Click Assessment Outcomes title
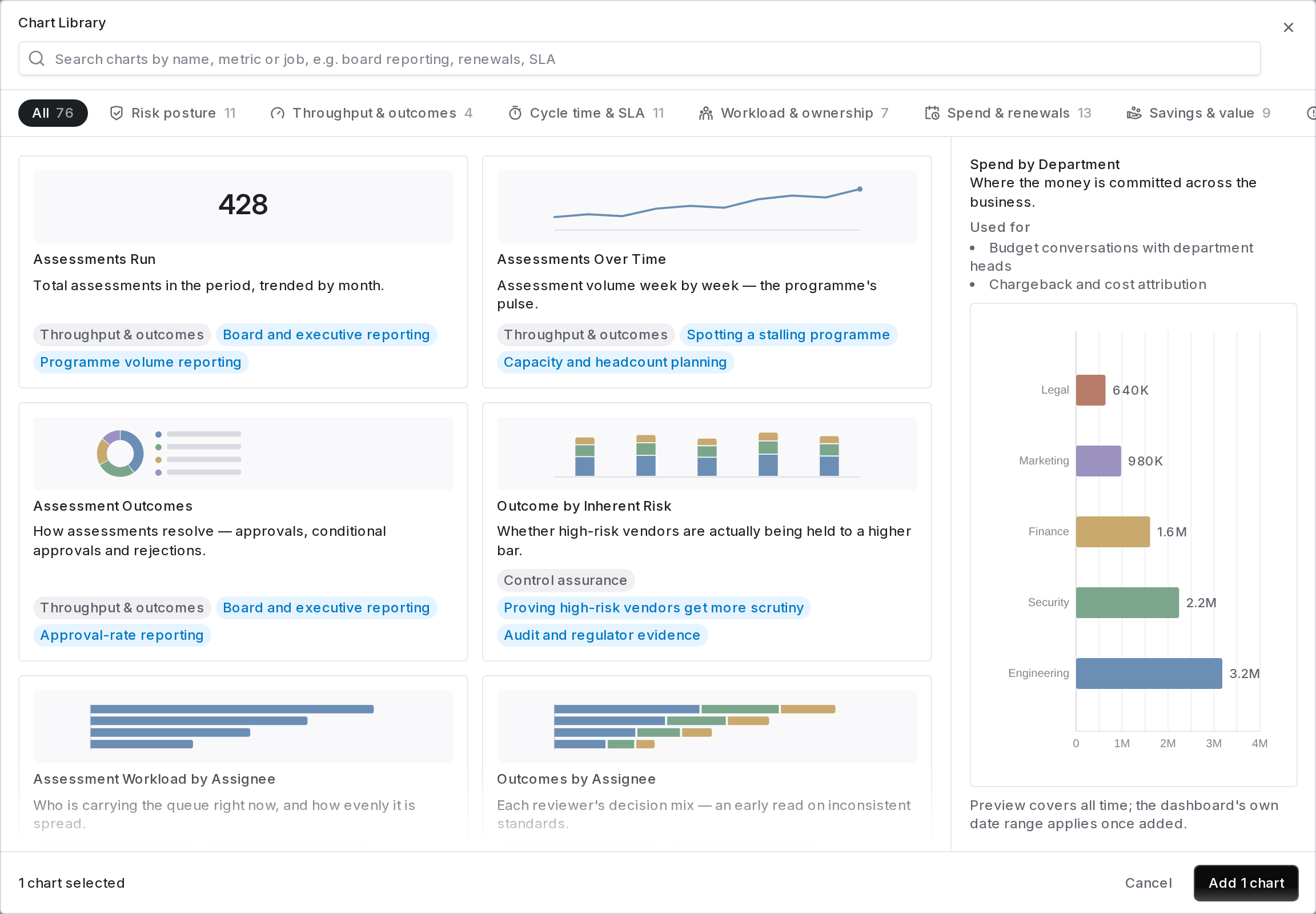1316x914 pixels. pos(113,506)
